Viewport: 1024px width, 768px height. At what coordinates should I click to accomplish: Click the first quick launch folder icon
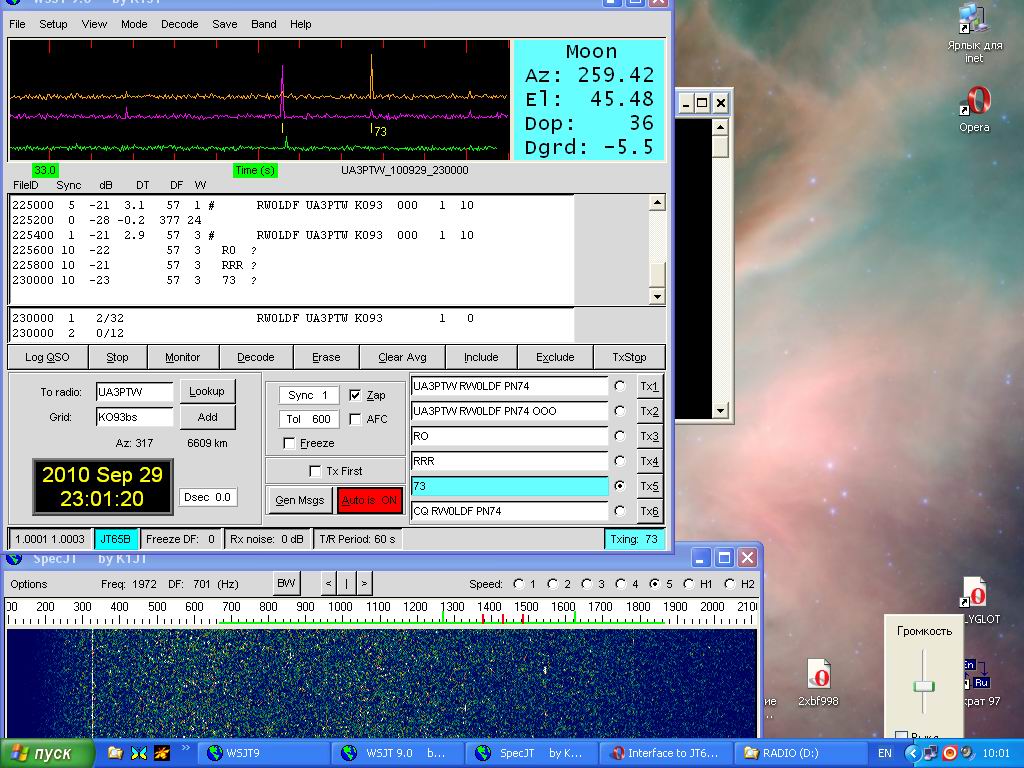pos(114,753)
